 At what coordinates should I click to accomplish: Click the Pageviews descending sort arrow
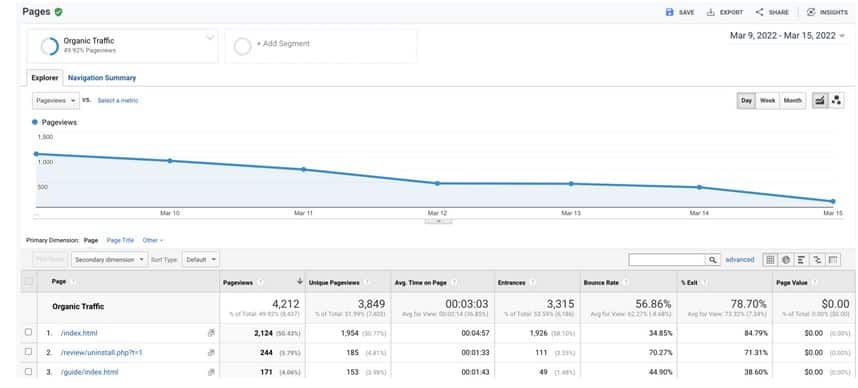299,282
